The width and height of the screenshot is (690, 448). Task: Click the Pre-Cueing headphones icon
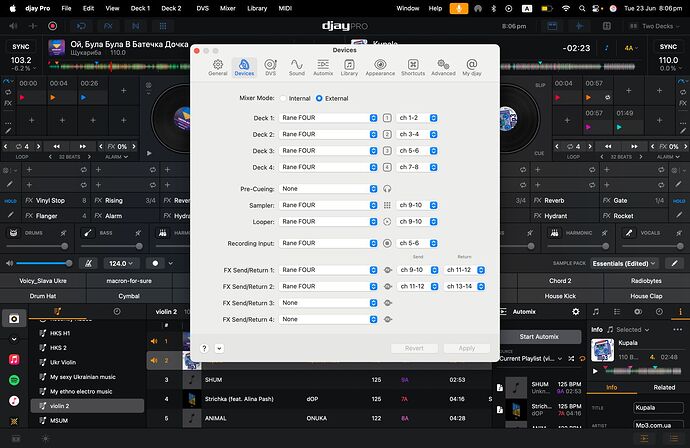coord(387,189)
